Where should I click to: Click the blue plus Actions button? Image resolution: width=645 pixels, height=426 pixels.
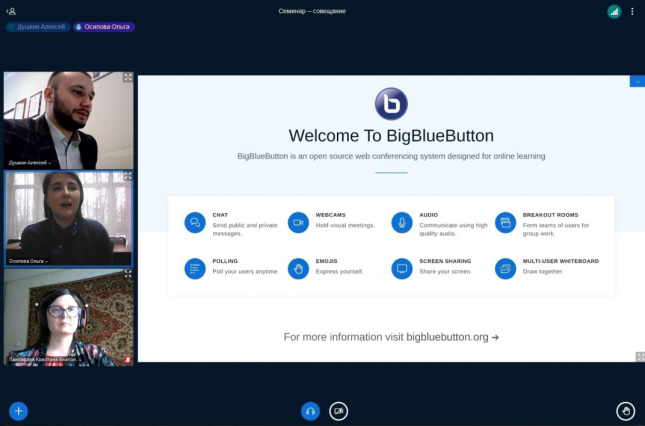tap(18, 410)
